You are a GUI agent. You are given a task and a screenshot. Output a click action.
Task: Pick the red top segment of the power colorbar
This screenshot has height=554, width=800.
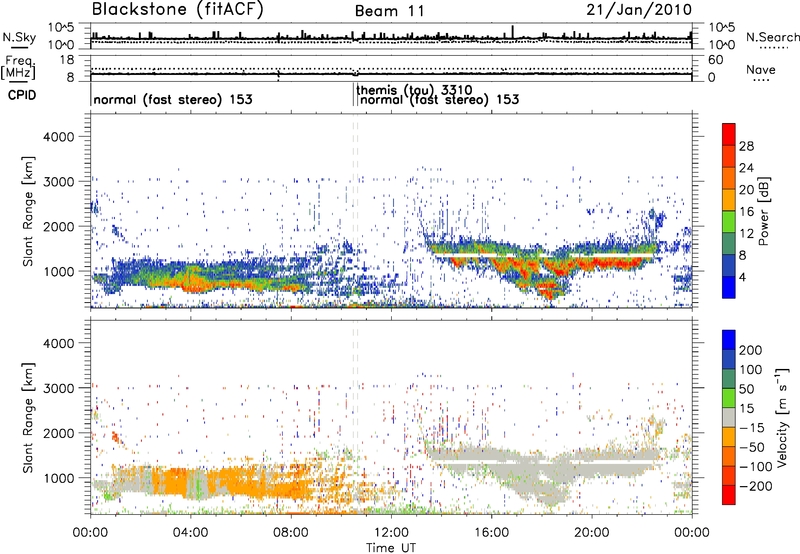click(729, 134)
